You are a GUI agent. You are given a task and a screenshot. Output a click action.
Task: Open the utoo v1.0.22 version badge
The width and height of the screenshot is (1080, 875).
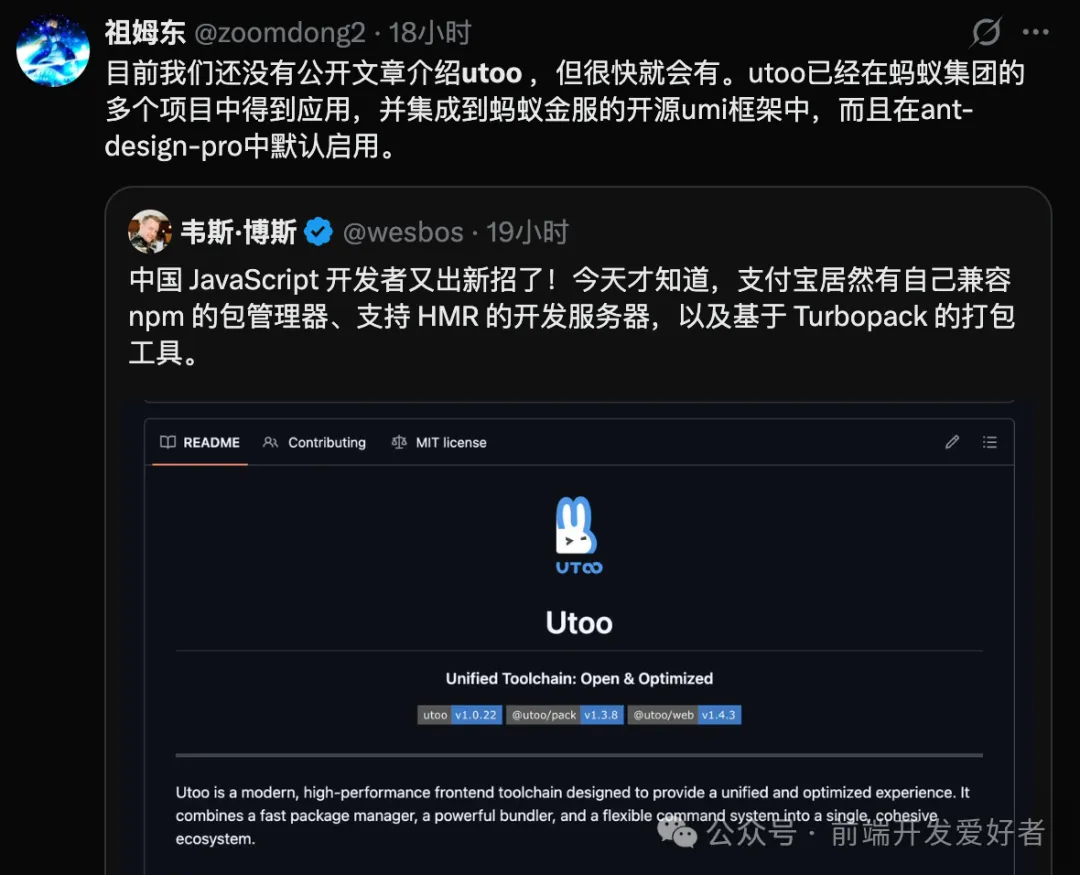pyautogui.click(x=459, y=714)
